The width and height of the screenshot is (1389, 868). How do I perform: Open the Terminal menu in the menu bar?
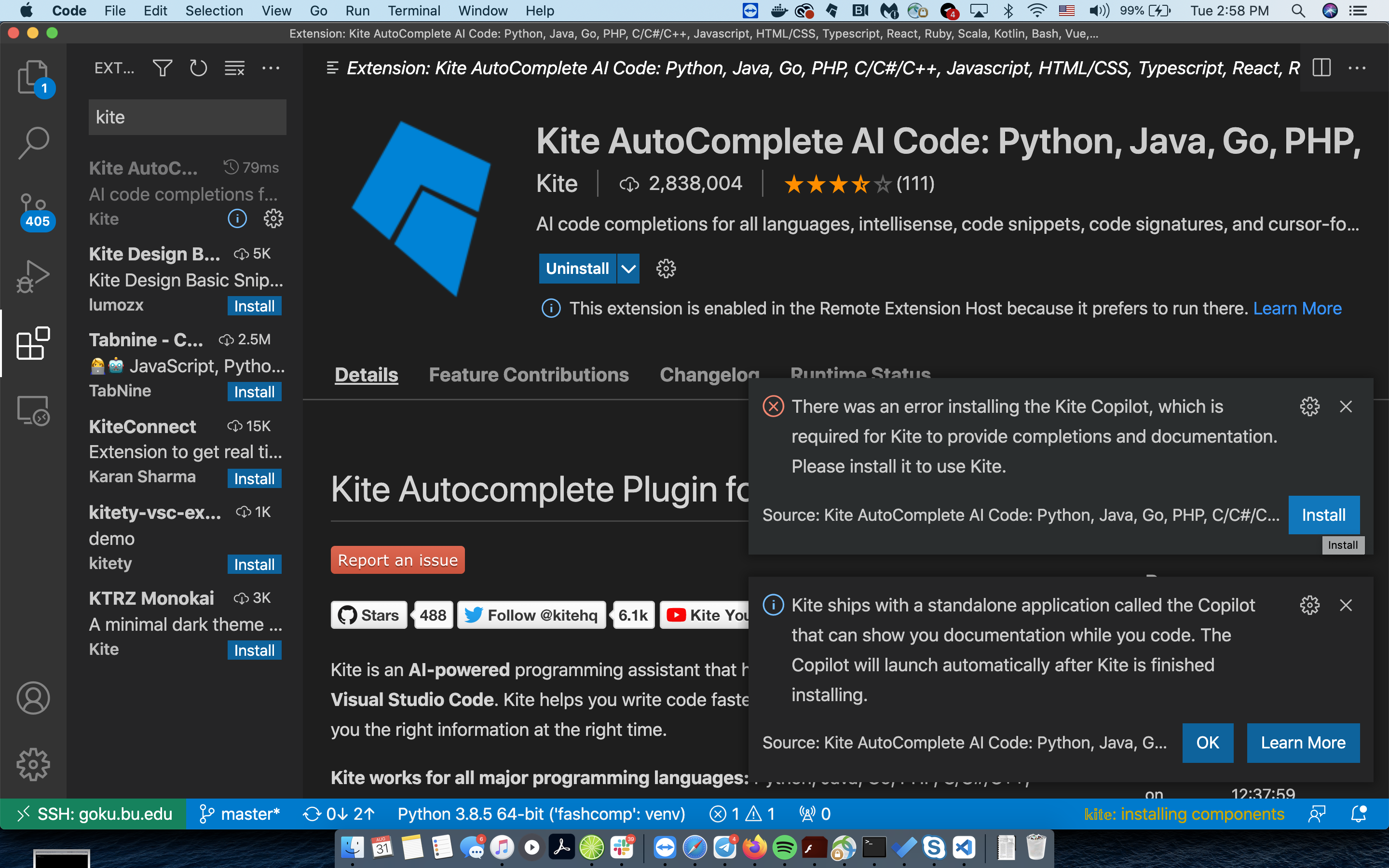click(x=414, y=10)
